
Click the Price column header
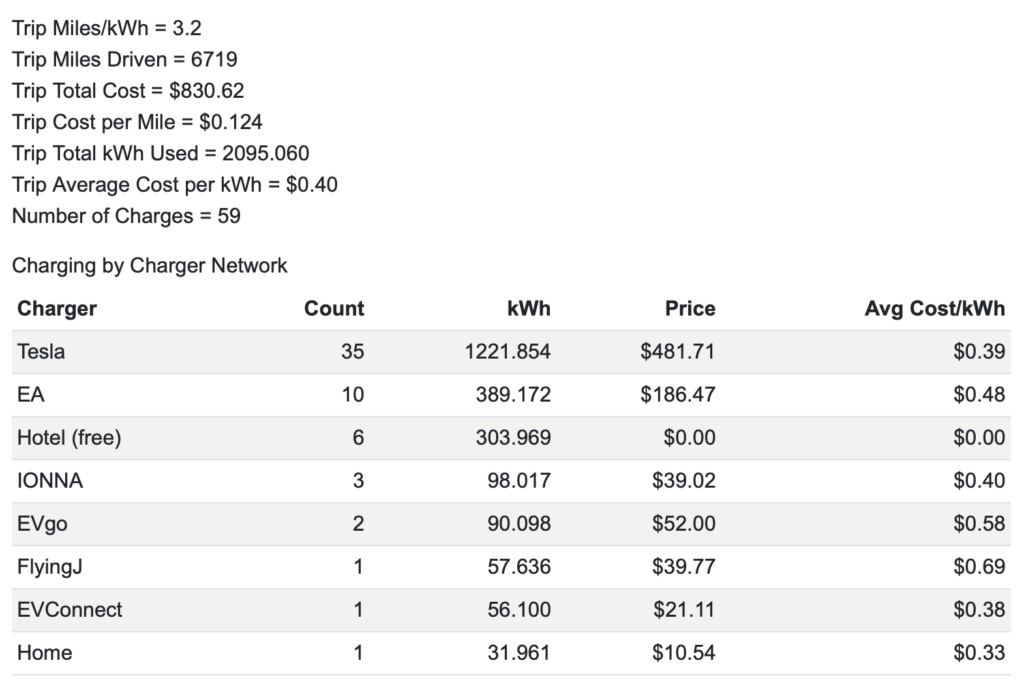click(x=690, y=308)
